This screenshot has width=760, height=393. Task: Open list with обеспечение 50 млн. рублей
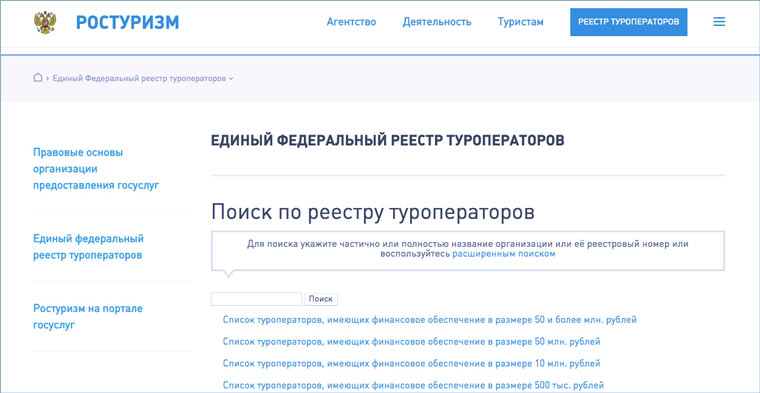412,342
